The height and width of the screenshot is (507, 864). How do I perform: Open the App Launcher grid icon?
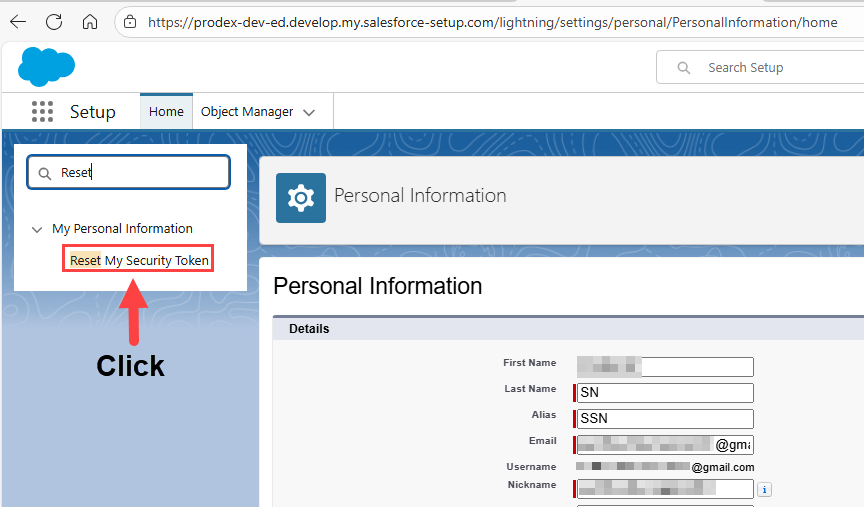coord(42,112)
